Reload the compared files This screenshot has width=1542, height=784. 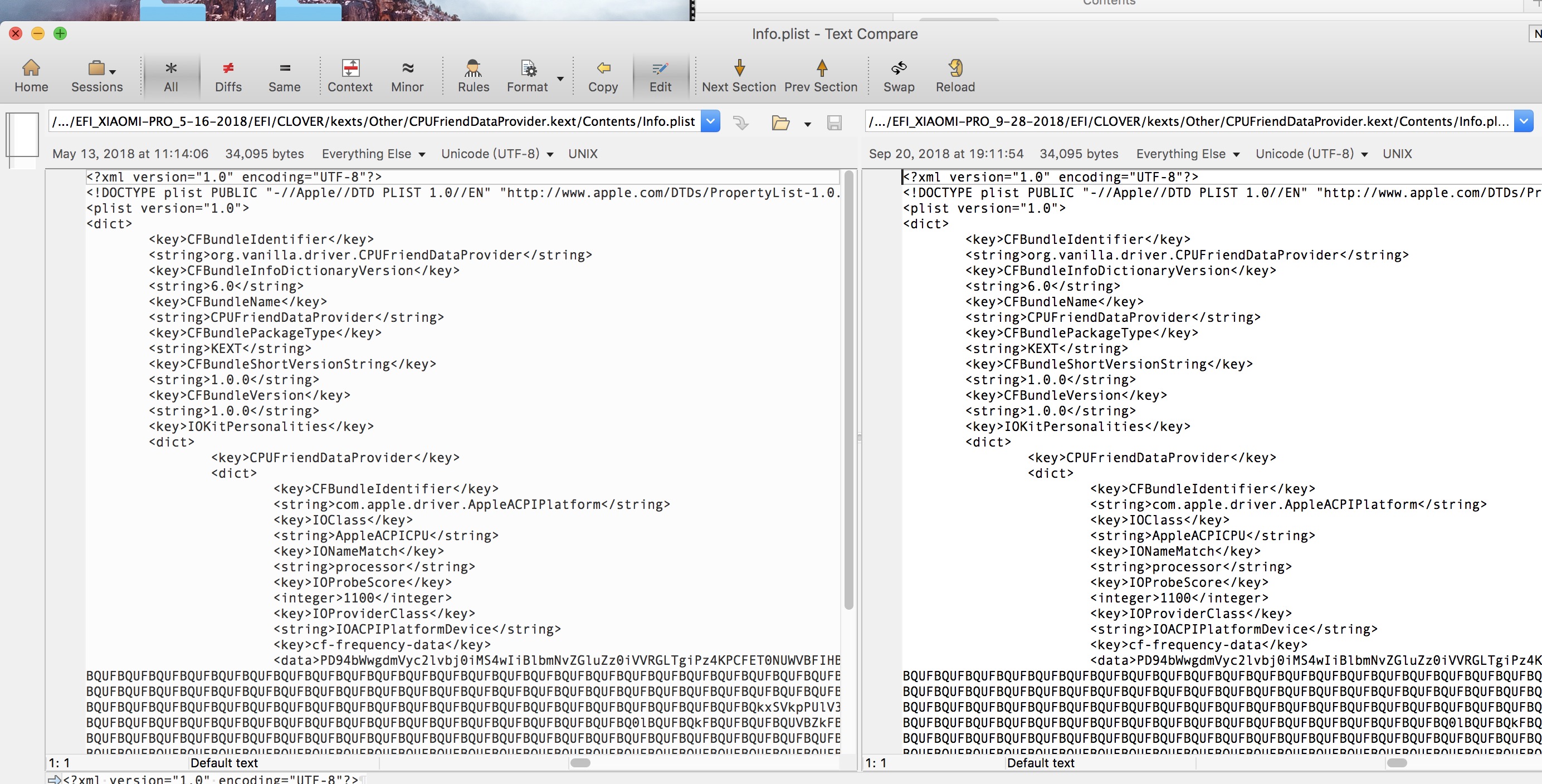955,76
